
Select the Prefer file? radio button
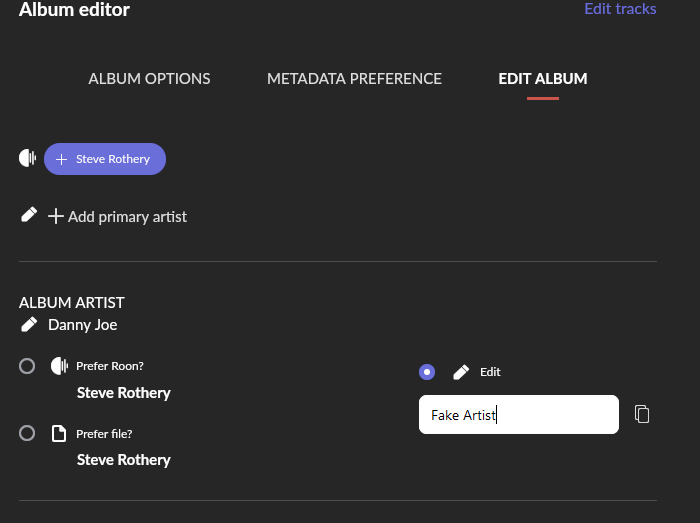27,433
